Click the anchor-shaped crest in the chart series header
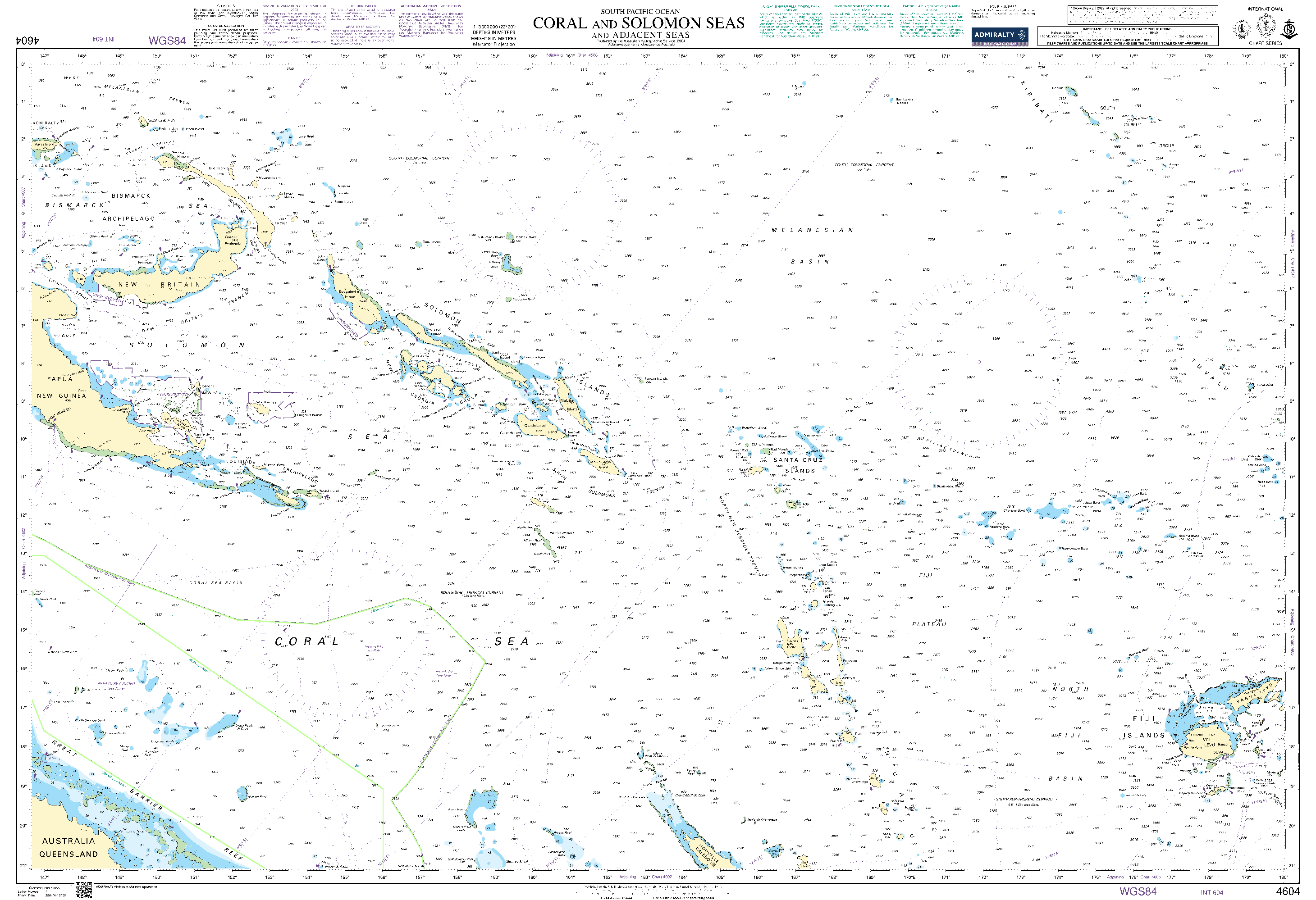1316x900 pixels. [1290, 28]
